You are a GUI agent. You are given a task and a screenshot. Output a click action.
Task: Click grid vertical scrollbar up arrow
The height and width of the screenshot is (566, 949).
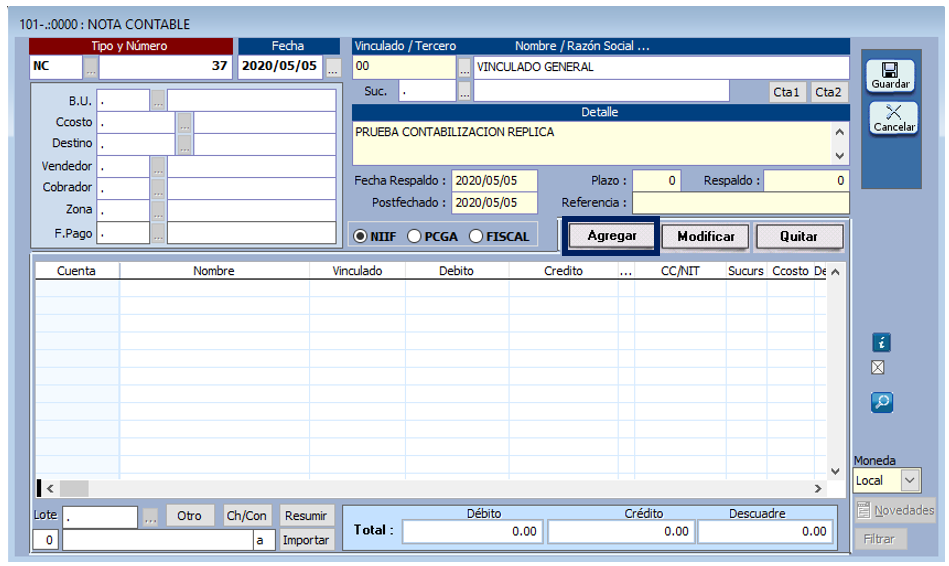click(x=836, y=272)
